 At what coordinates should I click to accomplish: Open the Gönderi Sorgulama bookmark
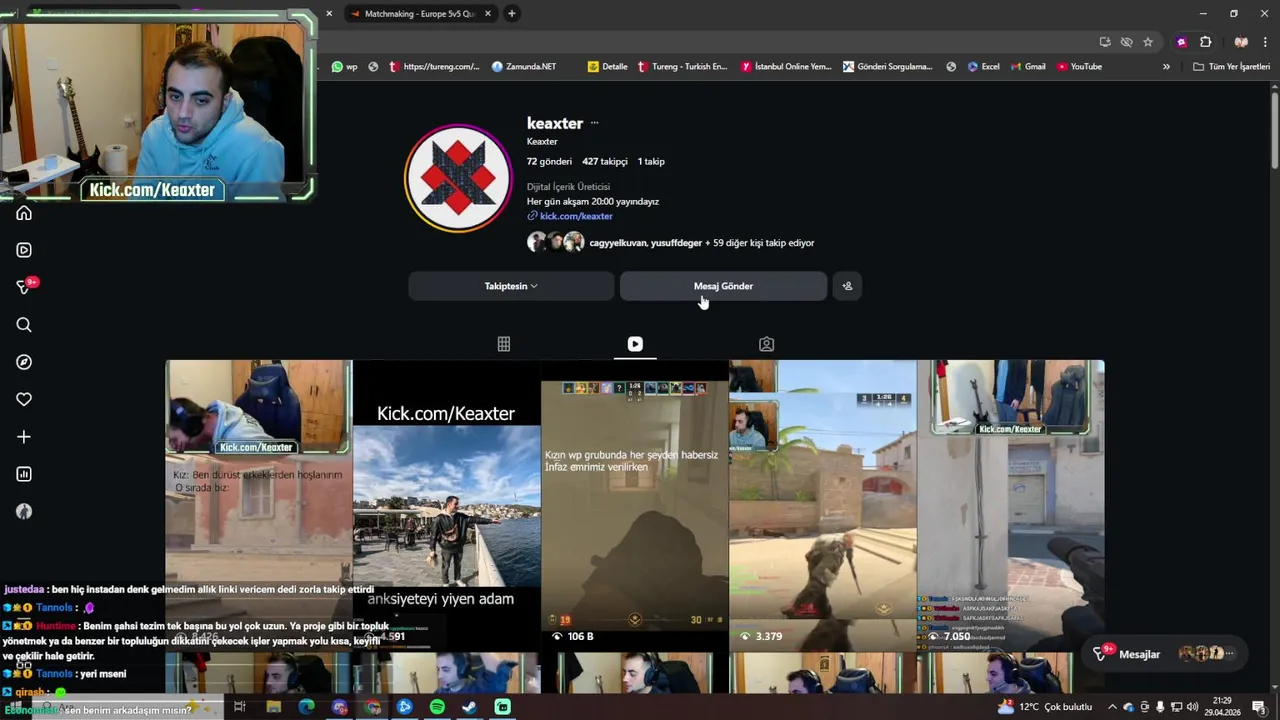click(x=888, y=67)
